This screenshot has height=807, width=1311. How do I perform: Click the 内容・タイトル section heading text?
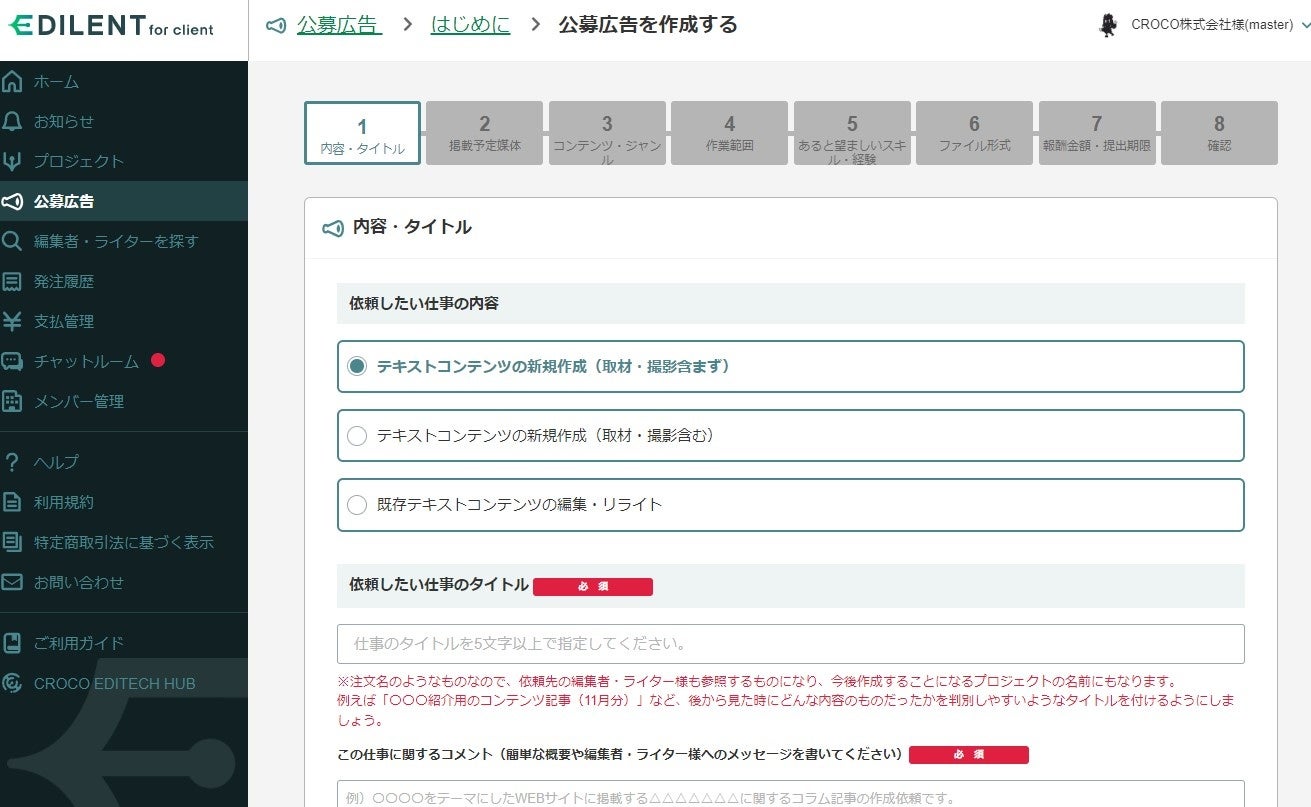coord(412,227)
